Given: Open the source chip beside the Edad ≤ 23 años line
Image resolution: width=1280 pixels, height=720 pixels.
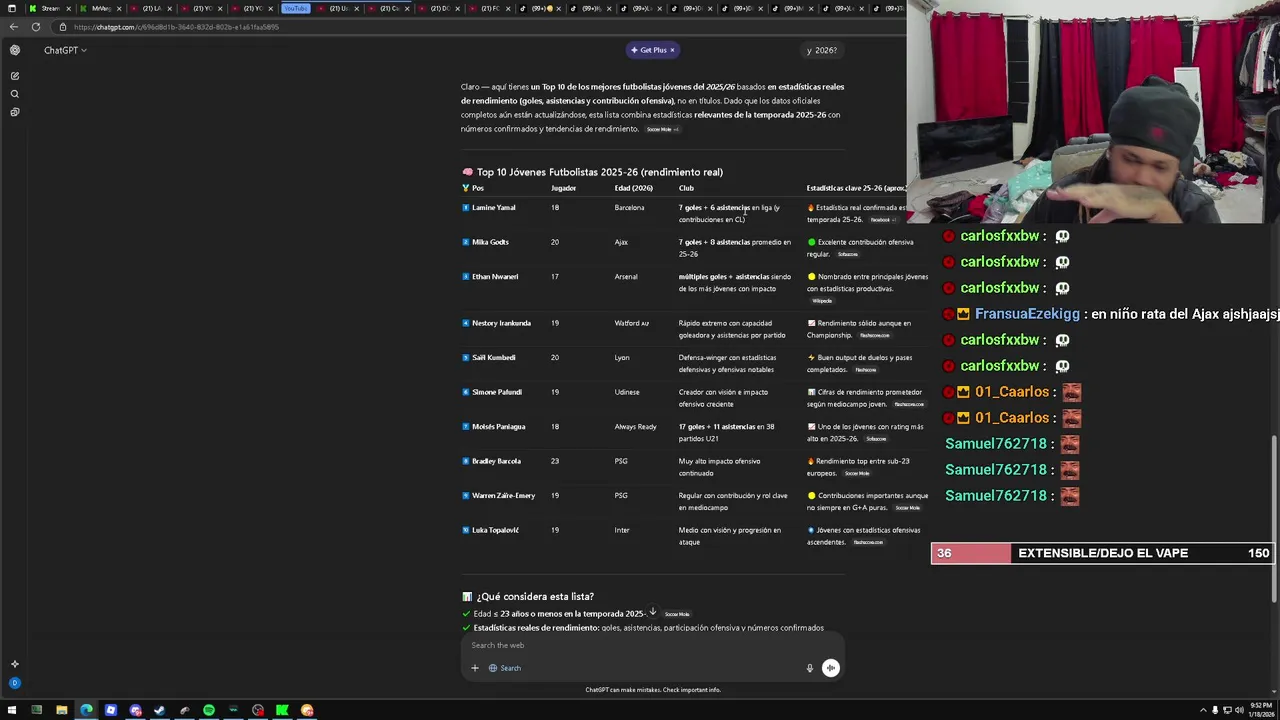Looking at the screenshot, I should 677,614.
